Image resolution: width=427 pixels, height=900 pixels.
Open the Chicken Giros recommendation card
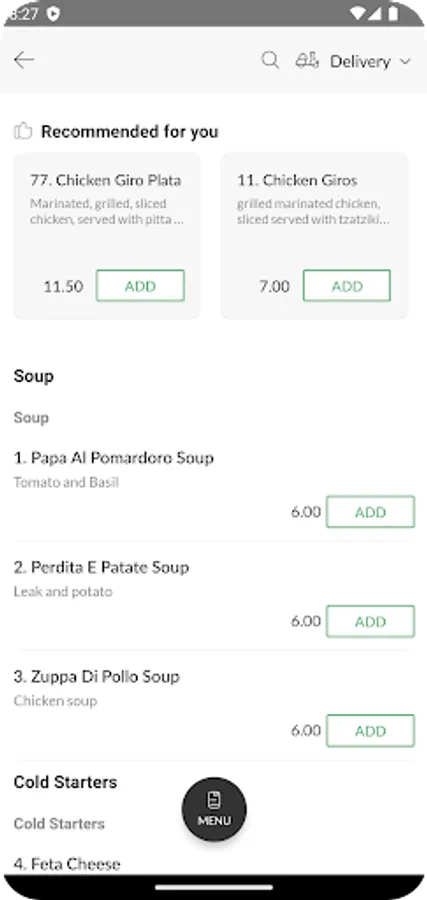point(315,236)
